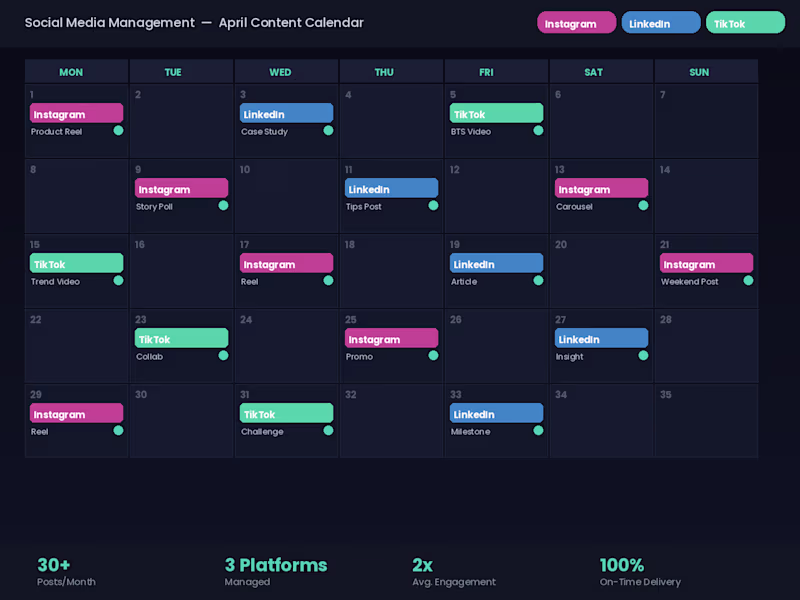
Task: Open the LinkedIn event on day 27
Action: coord(602,338)
